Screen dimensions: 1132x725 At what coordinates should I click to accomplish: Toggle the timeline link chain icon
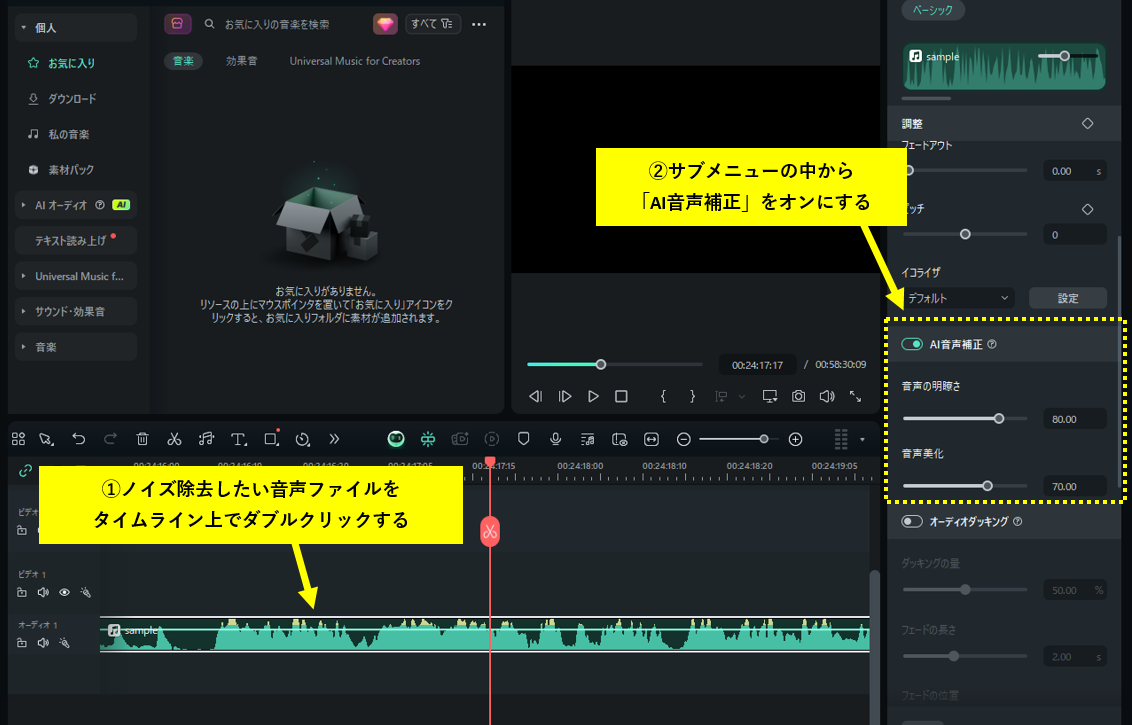25,471
